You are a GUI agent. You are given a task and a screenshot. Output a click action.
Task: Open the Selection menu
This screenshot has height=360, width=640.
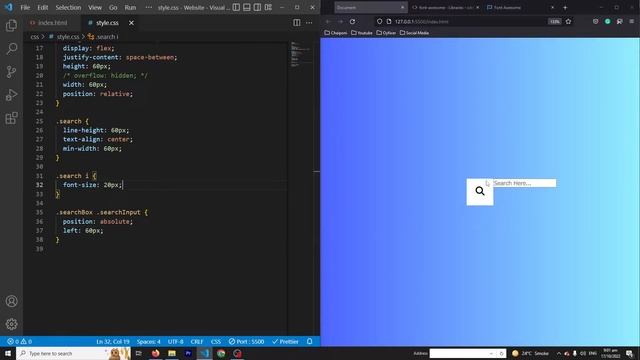pyautogui.click(x=68, y=7)
